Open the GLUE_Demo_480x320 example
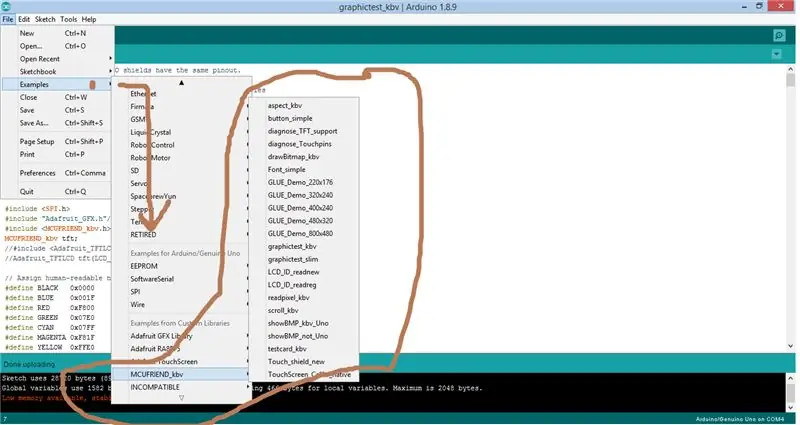 (304, 220)
